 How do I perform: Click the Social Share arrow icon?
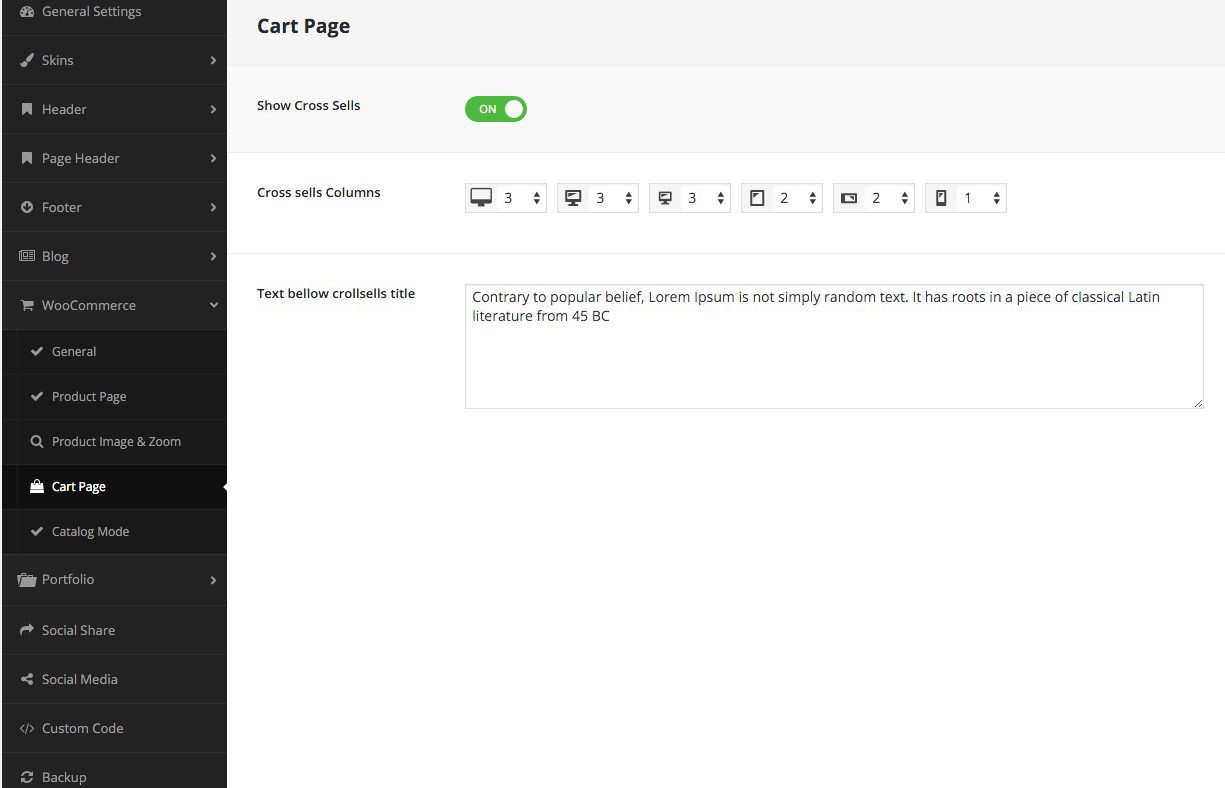(27, 630)
